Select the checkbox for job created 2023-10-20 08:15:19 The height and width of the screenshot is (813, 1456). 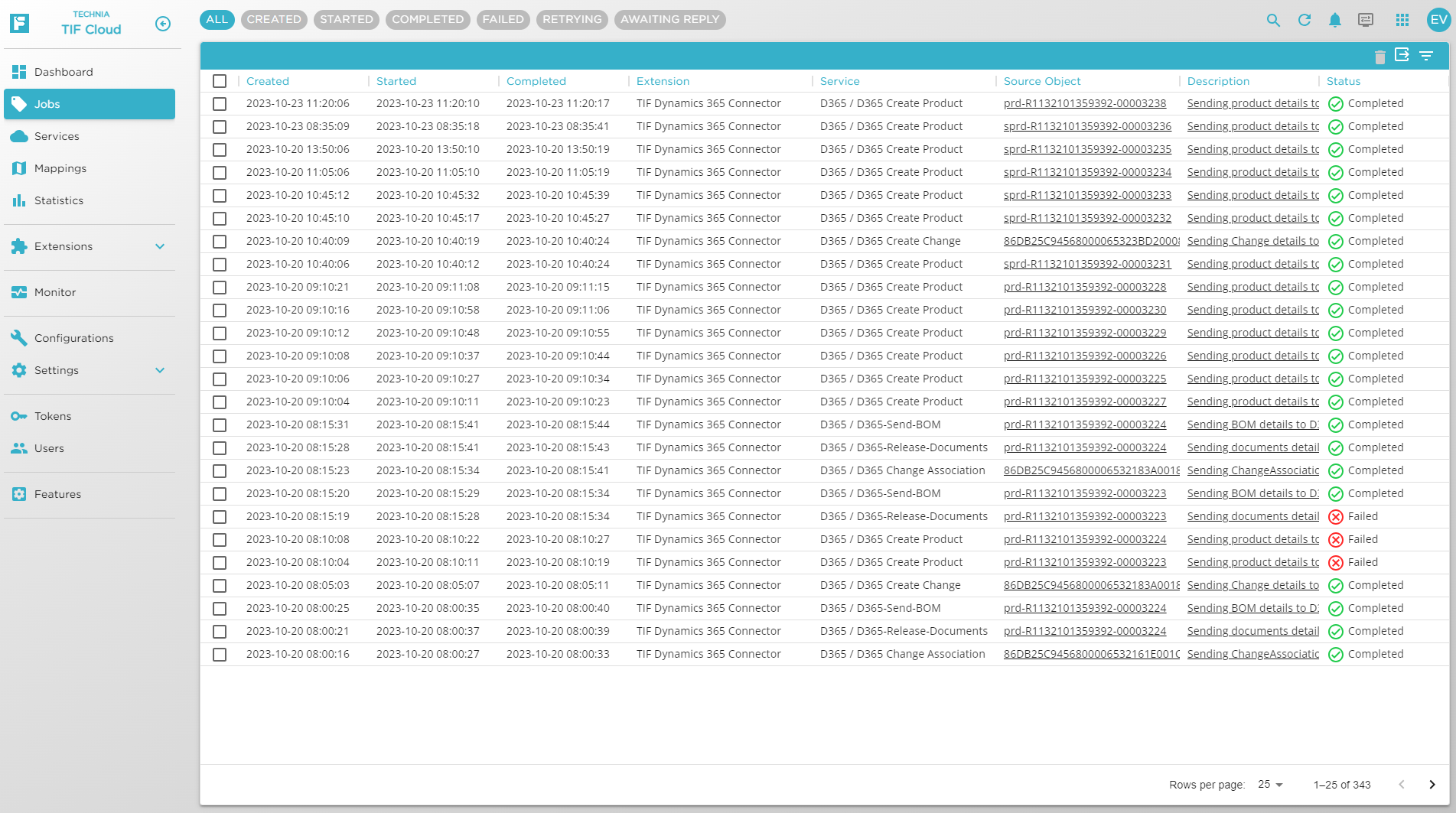(x=220, y=517)
